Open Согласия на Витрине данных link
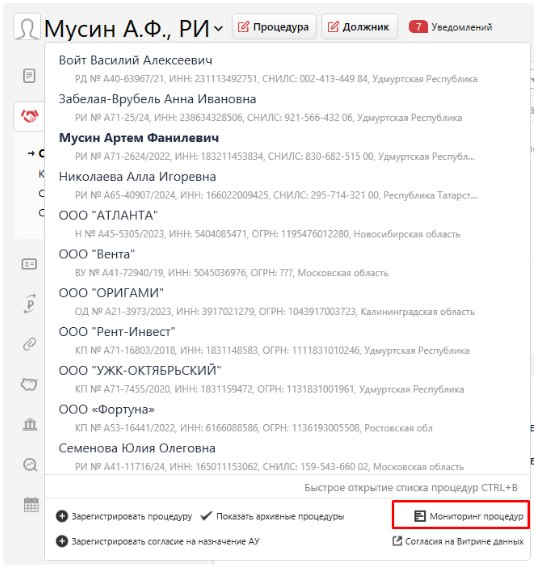 [x=458, y=541]
